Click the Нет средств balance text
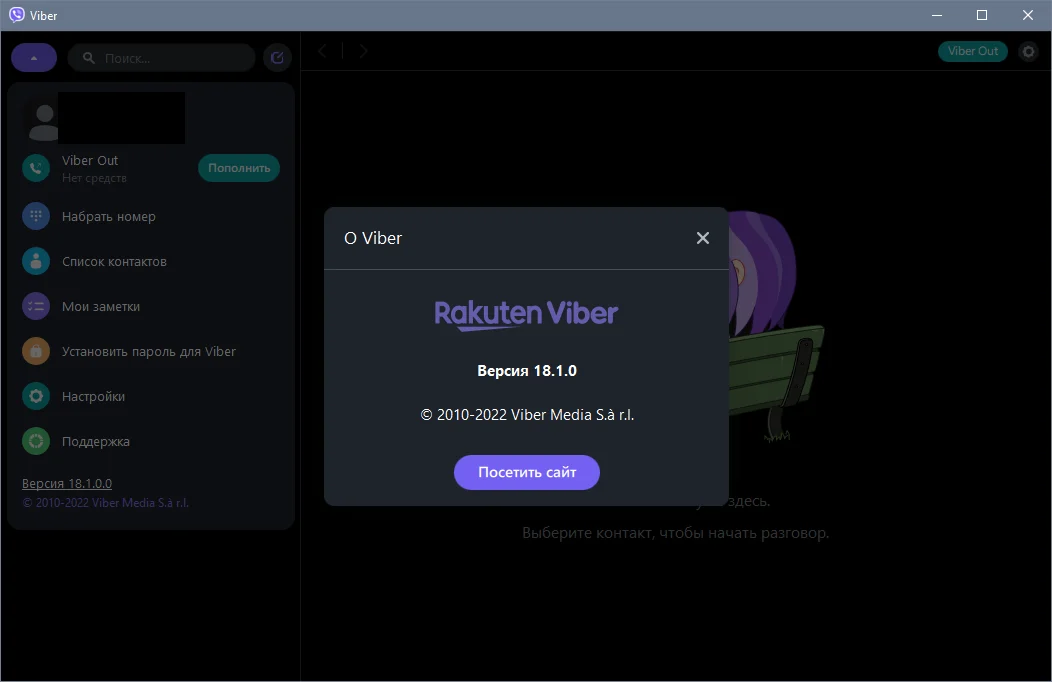The height and width of the screenshot is (682, 1052). (x=94, y=178)
